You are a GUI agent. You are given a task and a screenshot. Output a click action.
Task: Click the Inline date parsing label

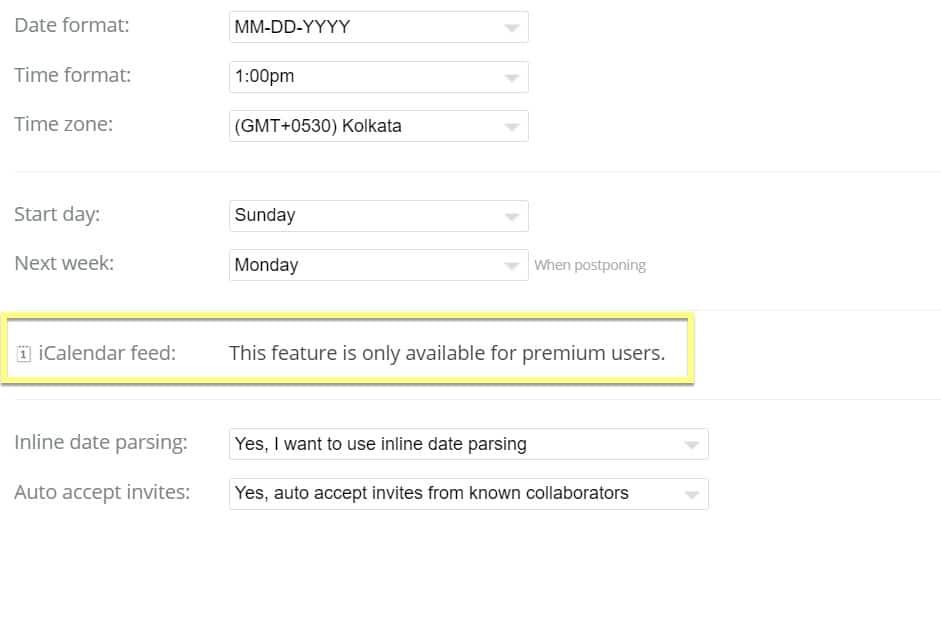101,442
